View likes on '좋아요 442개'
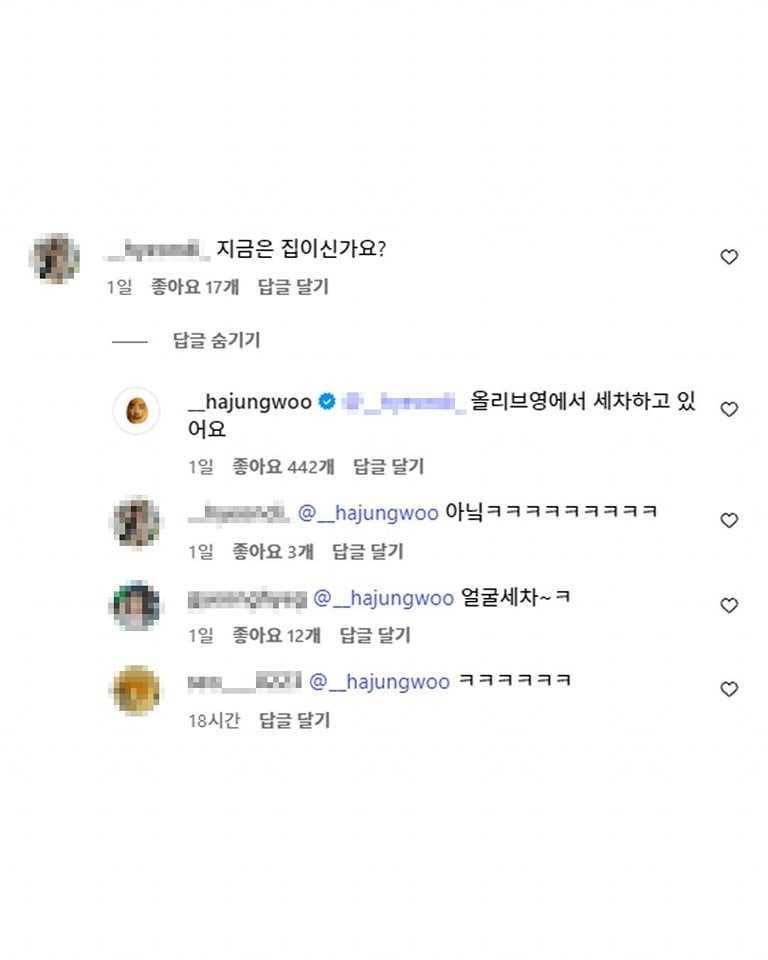Screen dimensions: 768x960 (x=284, y=466)
